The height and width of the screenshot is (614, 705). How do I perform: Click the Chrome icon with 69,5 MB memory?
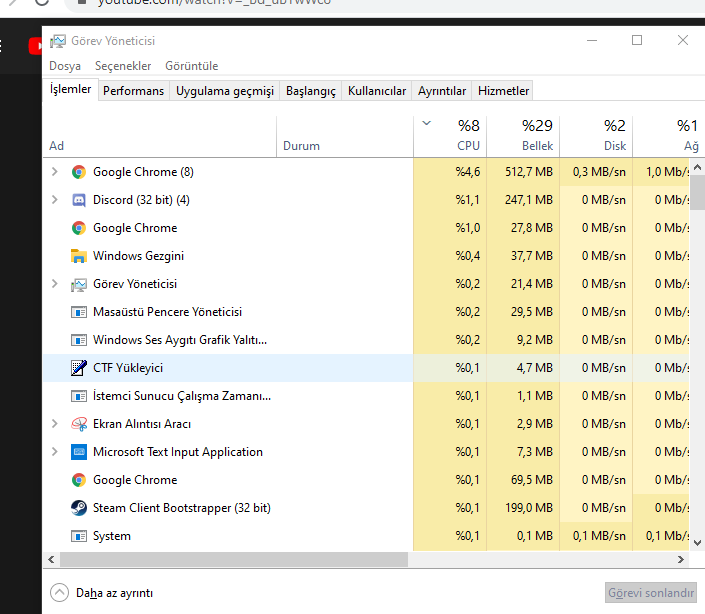[79, 480]
